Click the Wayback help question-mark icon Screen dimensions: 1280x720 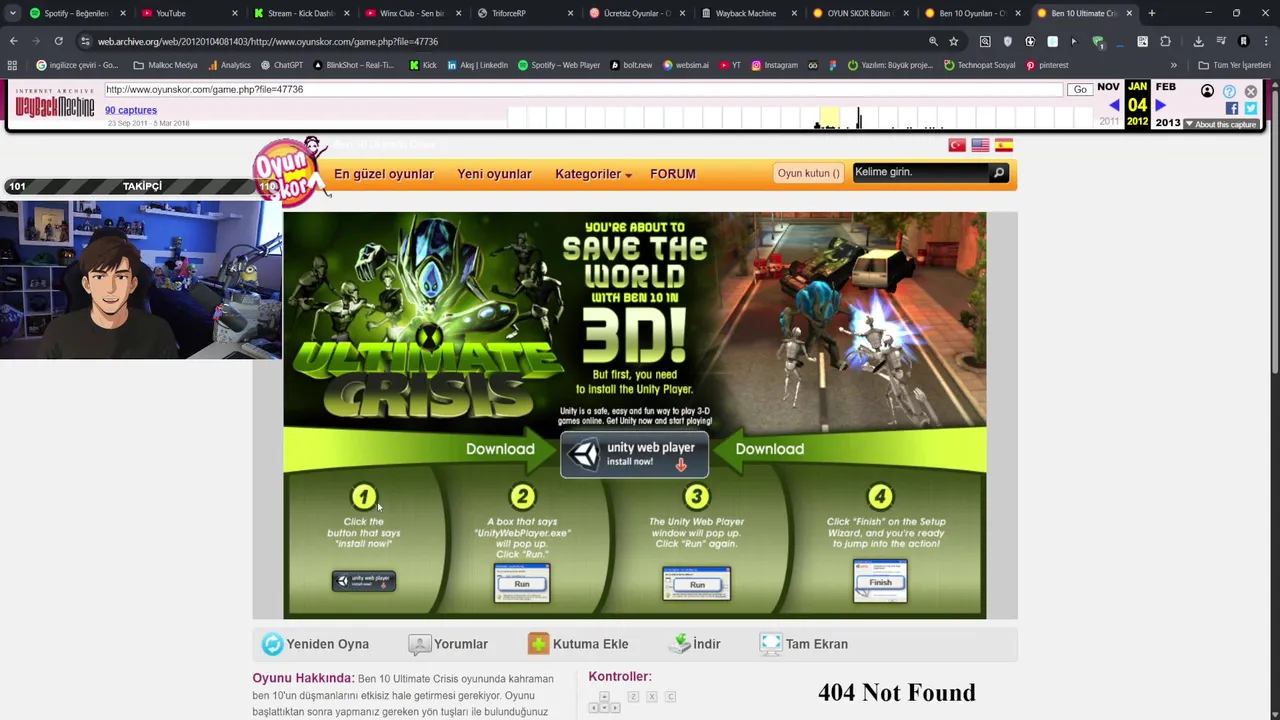pyautogui.click(x=1229, y=91)
